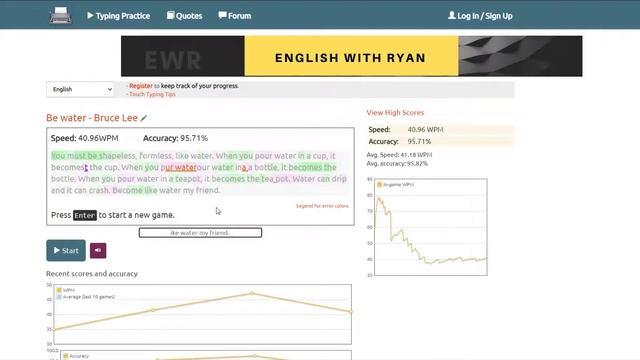Open the Typing Practice menu item
Image resolution: width=640 pixels, height=360 pixels.
tap(118, 16)
